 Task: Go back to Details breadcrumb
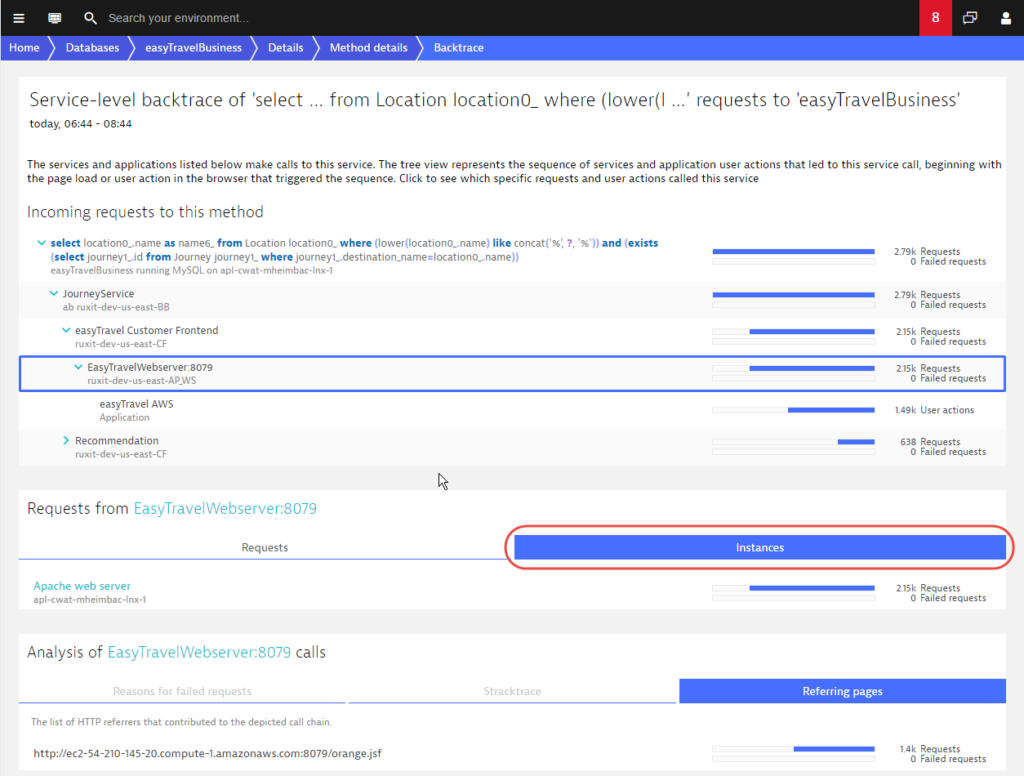[x=285, y=48]
